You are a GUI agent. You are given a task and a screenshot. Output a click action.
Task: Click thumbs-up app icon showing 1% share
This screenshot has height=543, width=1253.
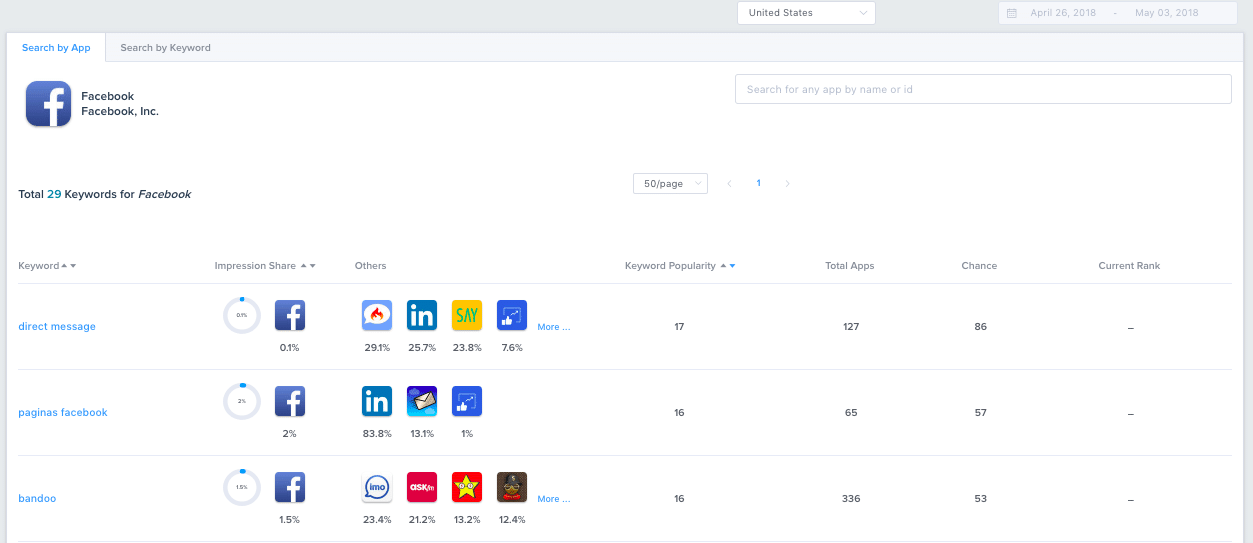pyautogui.click(x=467, y=402)
